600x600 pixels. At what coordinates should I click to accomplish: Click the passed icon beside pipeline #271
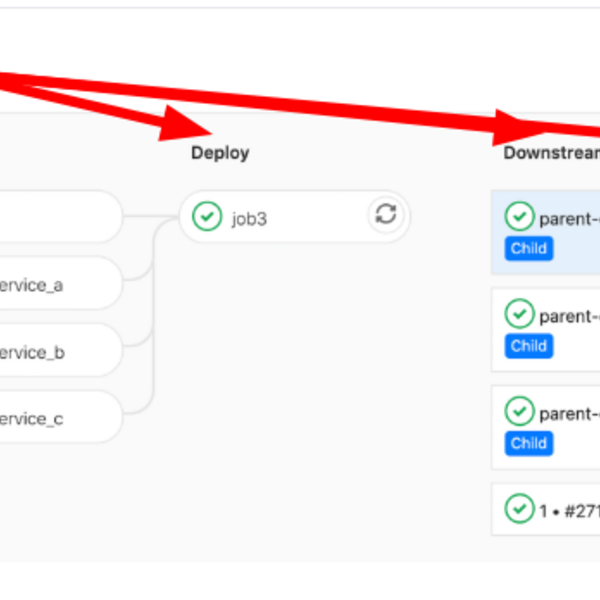518,508
